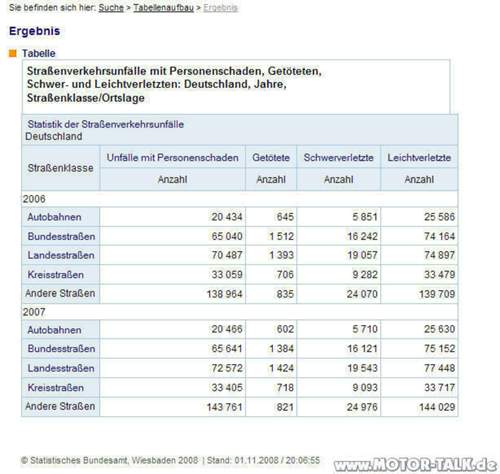Screen dimensions: 500x474
Task: Select the value 77 448 cell
Action: [x=419, y=368]
